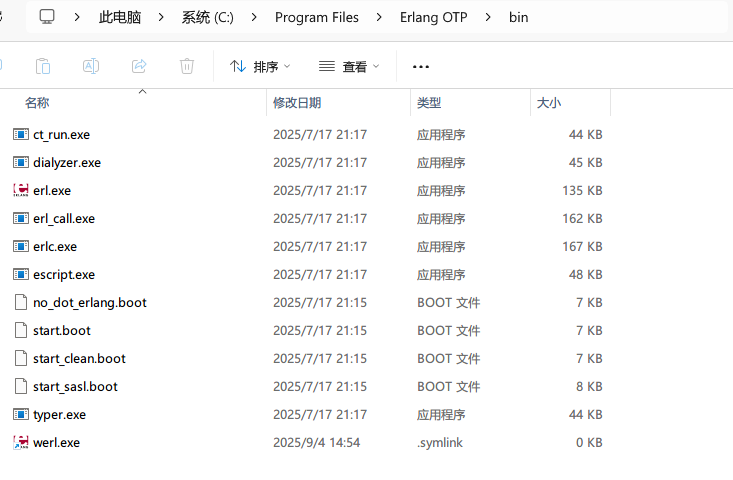Click the share icon in toolbar
This screenshot has height=480, width=733.
pos(139,66)
